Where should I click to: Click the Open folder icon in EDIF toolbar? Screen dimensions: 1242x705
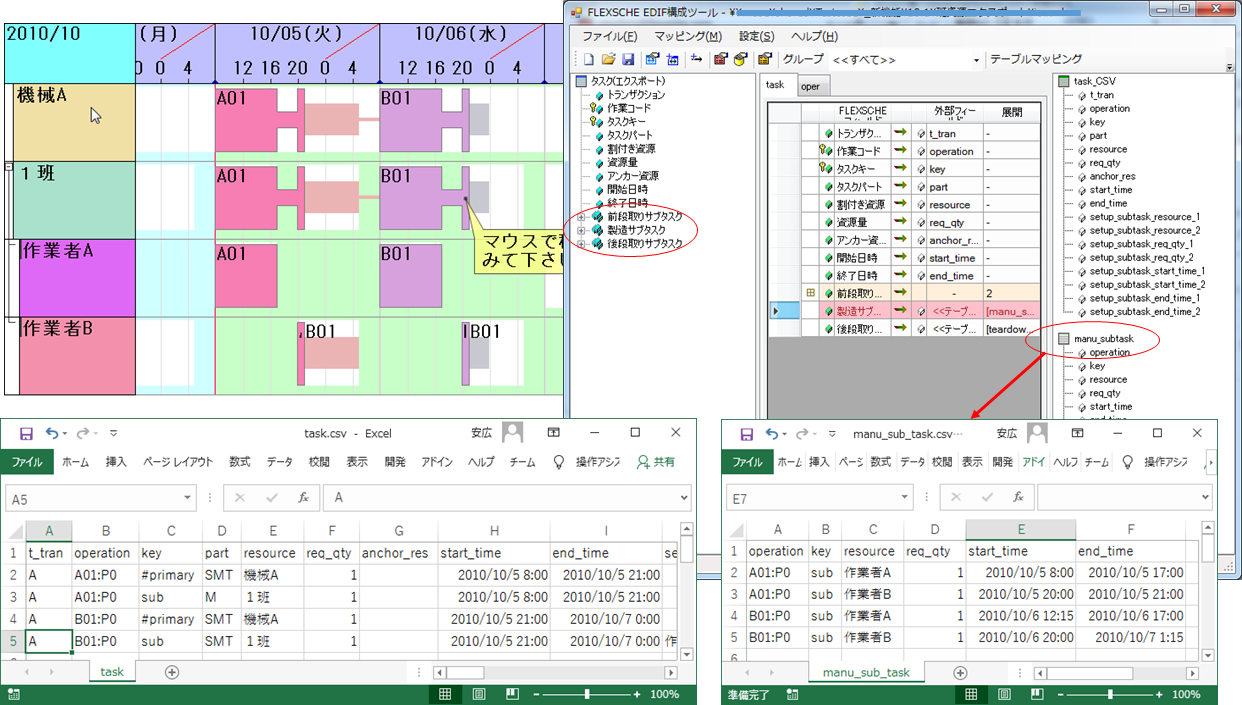pos(608,60)
